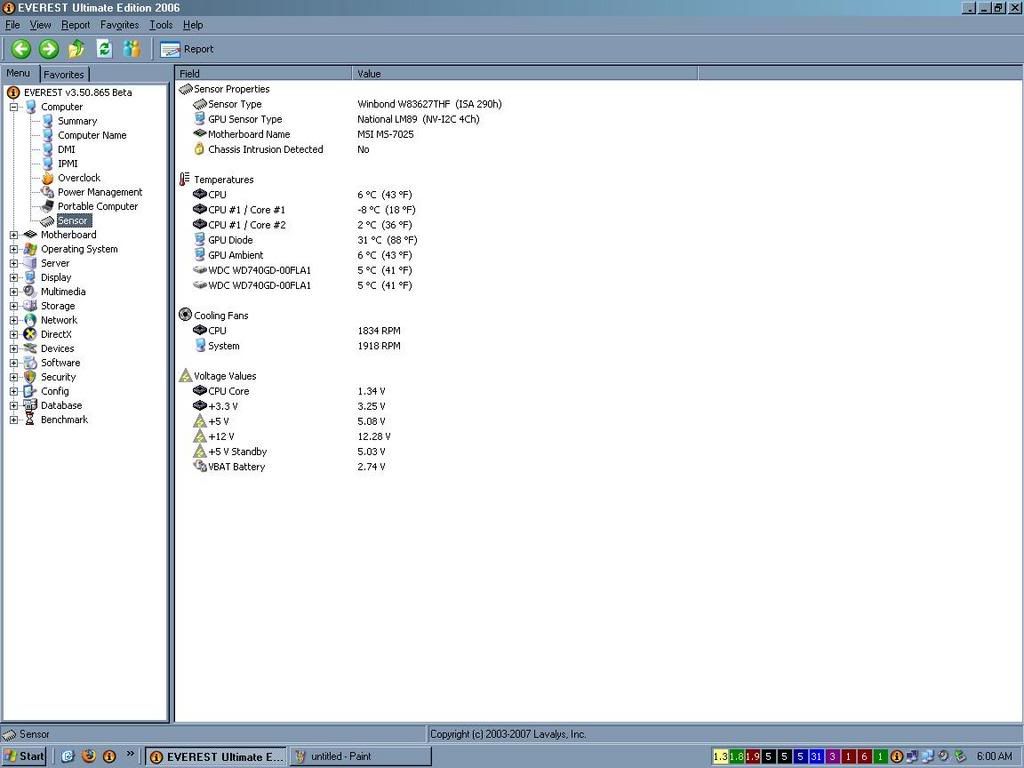The image size is (1024, 768).
Task: Open the View menu
Action: 40,25
